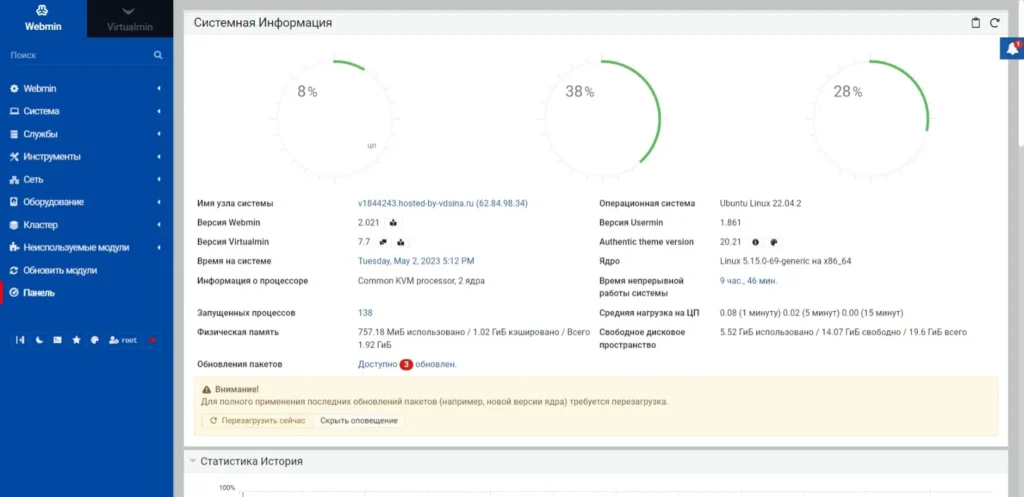Click the palette icon next to theme version 20.21
Screen dimensions: 1024x497
pyautogui.click(x=773, y=242)
